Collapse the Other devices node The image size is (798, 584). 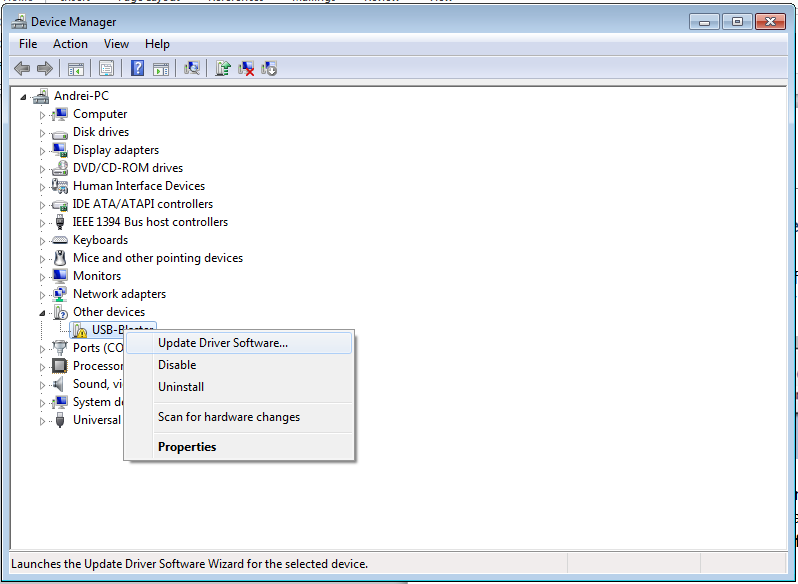pos(42,313)
